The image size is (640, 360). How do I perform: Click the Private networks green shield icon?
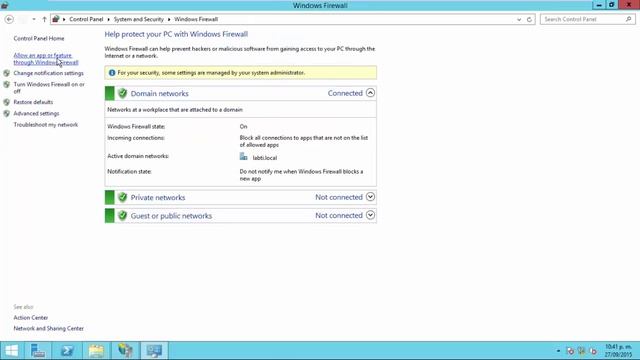point(122,198)
